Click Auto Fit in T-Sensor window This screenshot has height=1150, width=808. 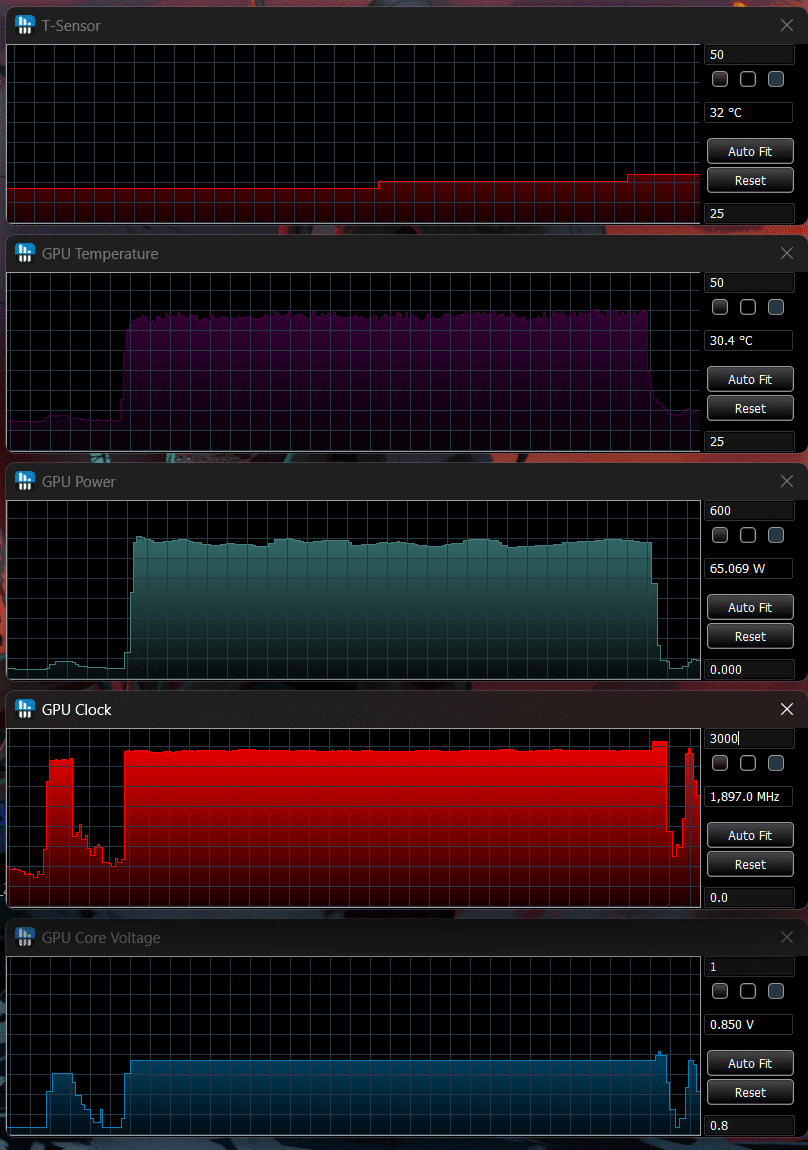click(750, 151)
